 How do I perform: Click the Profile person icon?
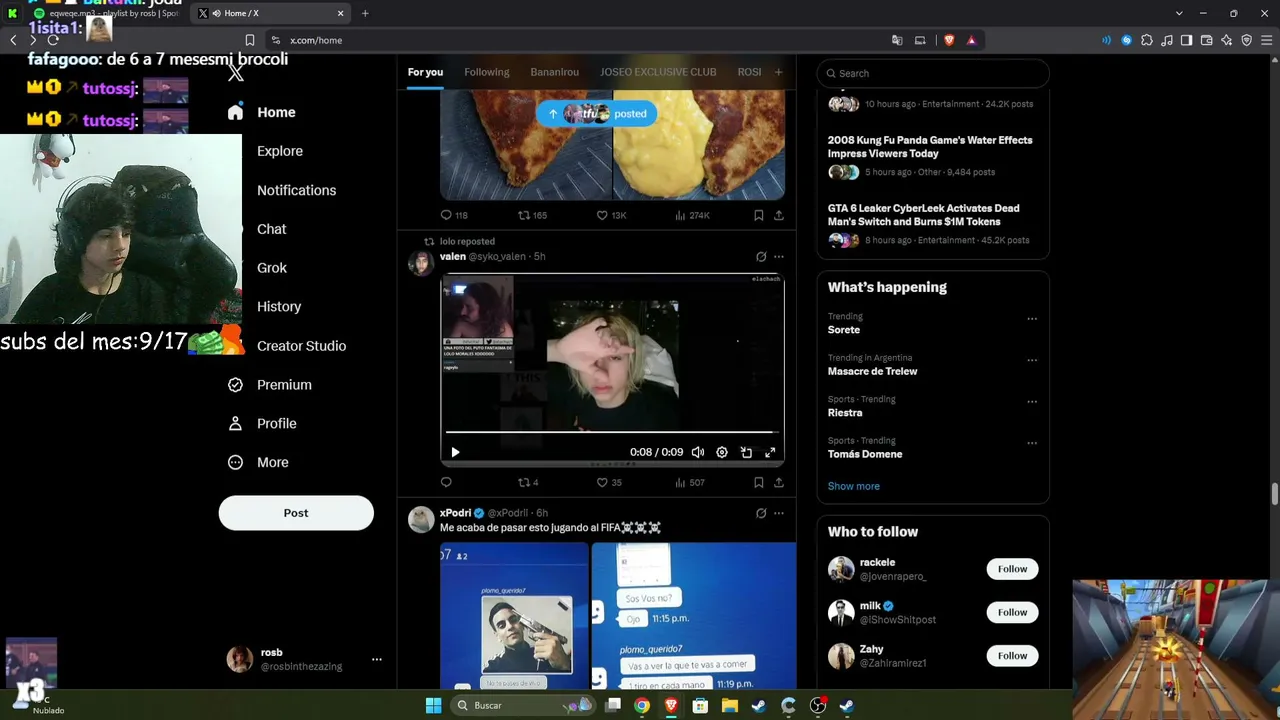click(x=235, y=424)
